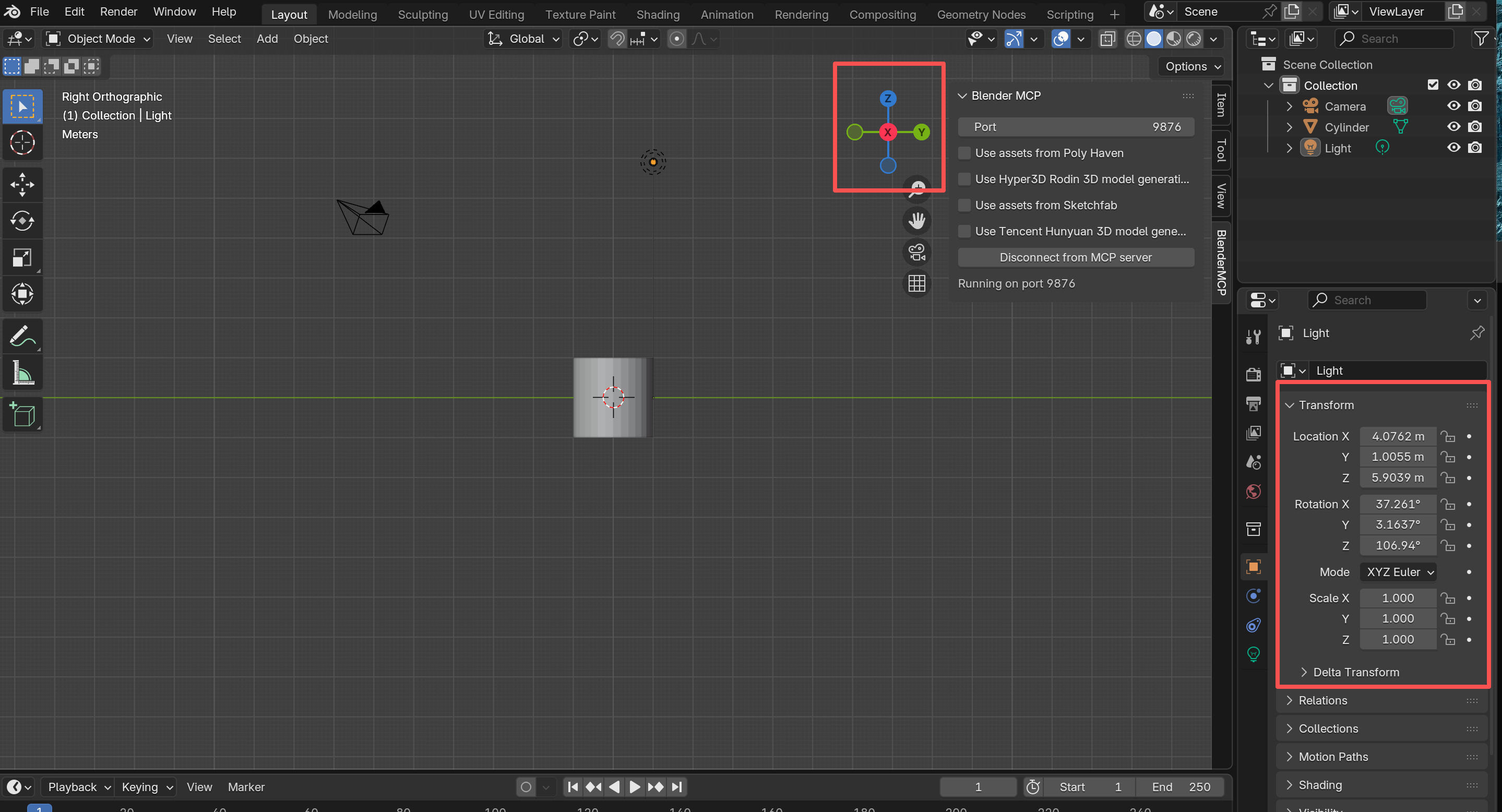Open the Mode XYZ Euler dropdown

[x=1398, y=572]
